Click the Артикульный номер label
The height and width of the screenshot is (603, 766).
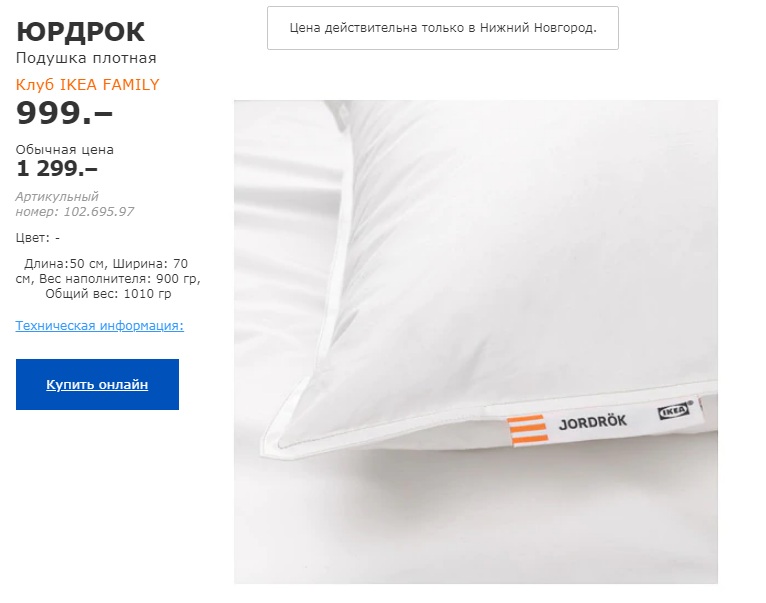[x=57, y=204]
